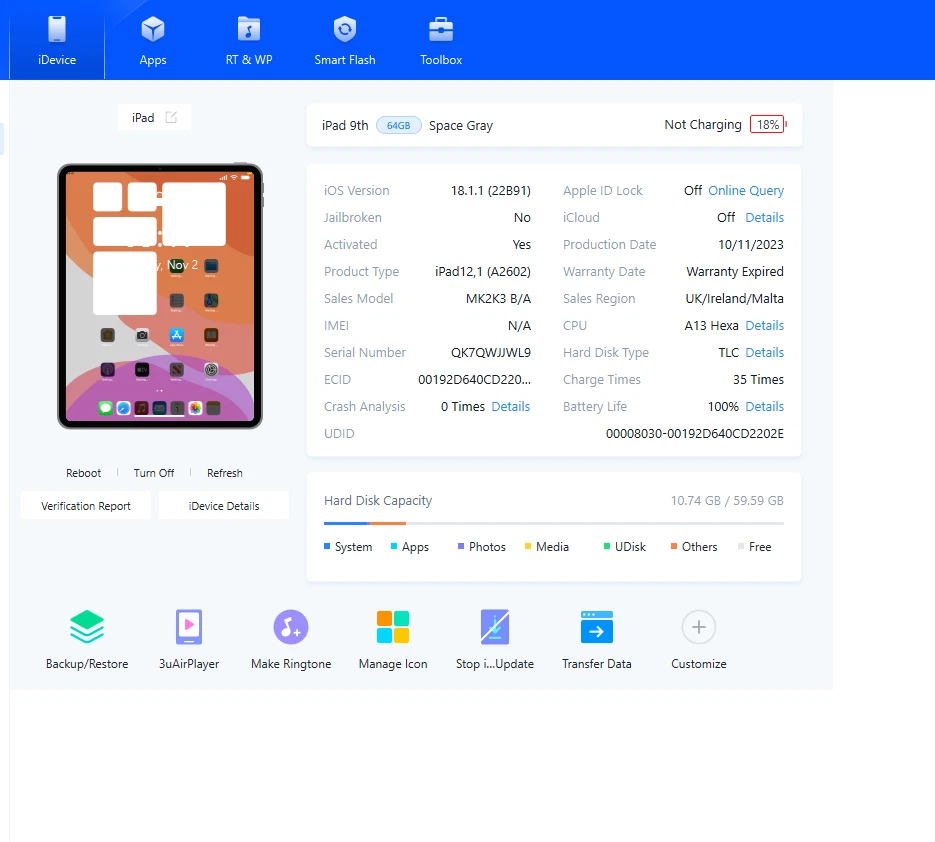Switch to the Apps tab
The height and width of the screenshot is (842, 935).
153,40
